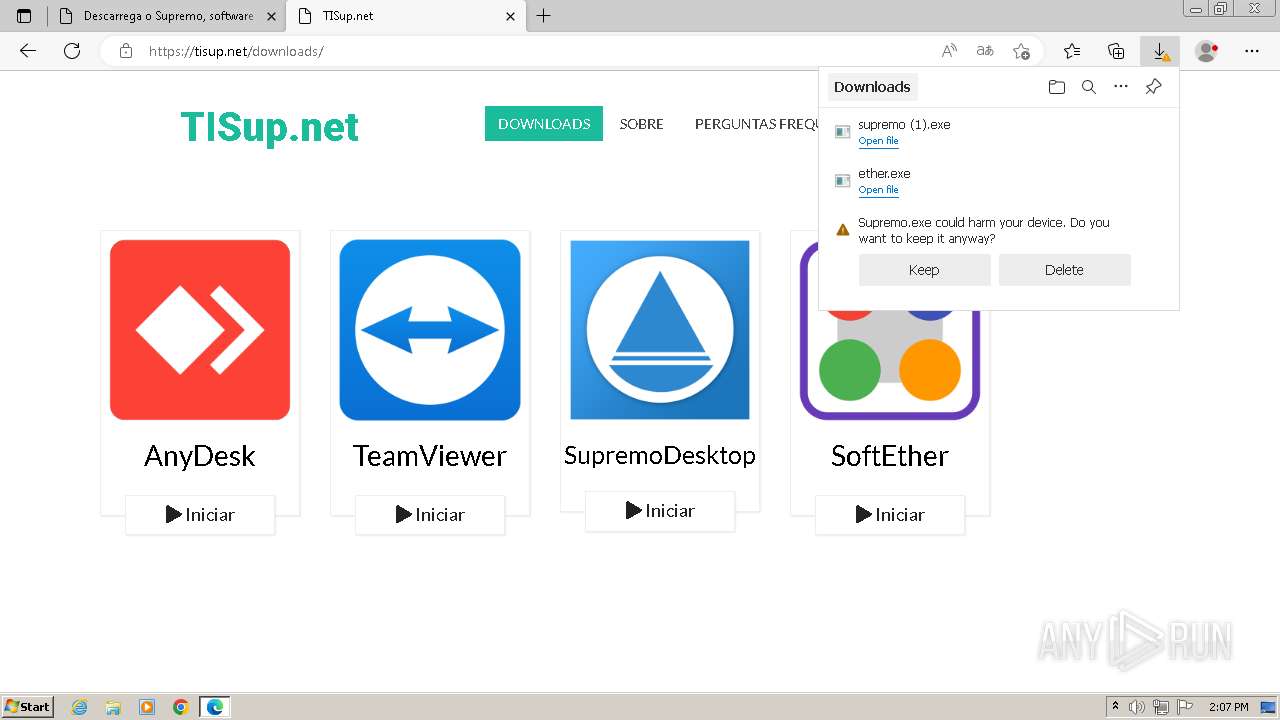The image size is (1280, 720).
Task: Click the SupremoDesktop logo image
Action: (660, 330)
